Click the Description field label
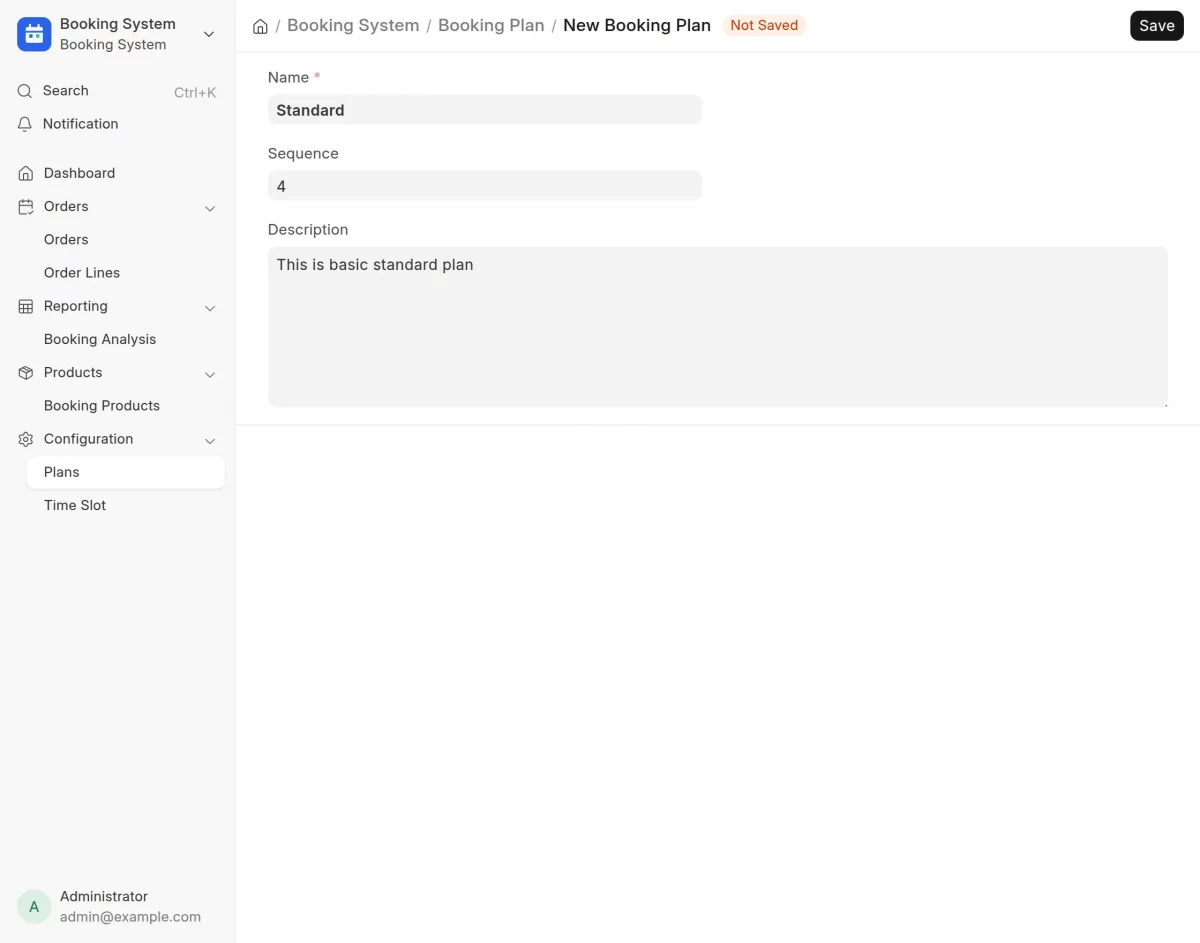The height and width of the screenshot is (943, 1200). coord(308,229)
